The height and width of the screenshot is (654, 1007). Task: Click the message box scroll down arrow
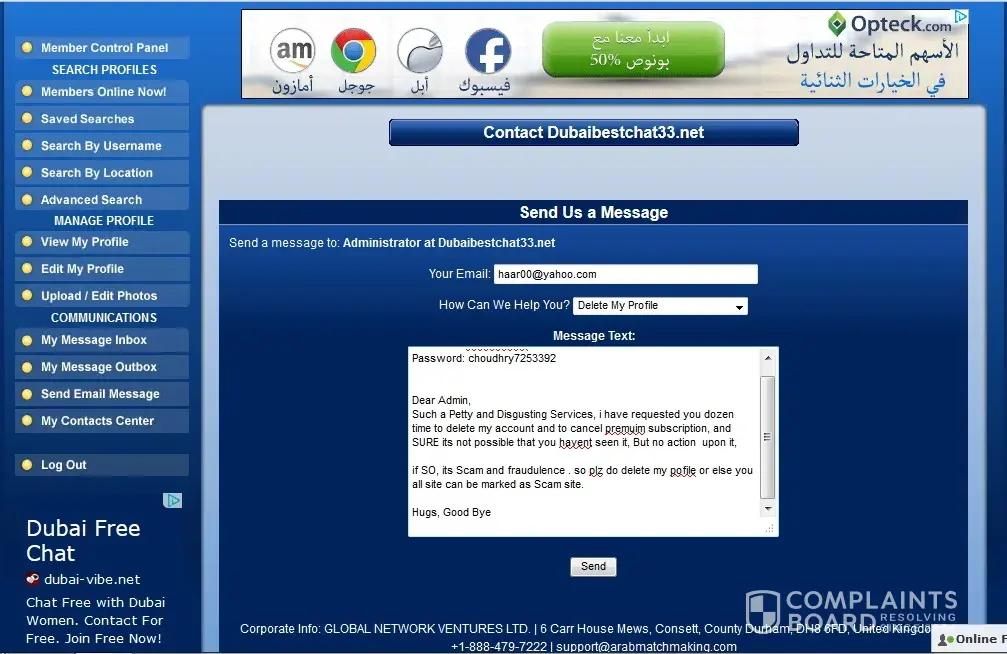(768, 509)
